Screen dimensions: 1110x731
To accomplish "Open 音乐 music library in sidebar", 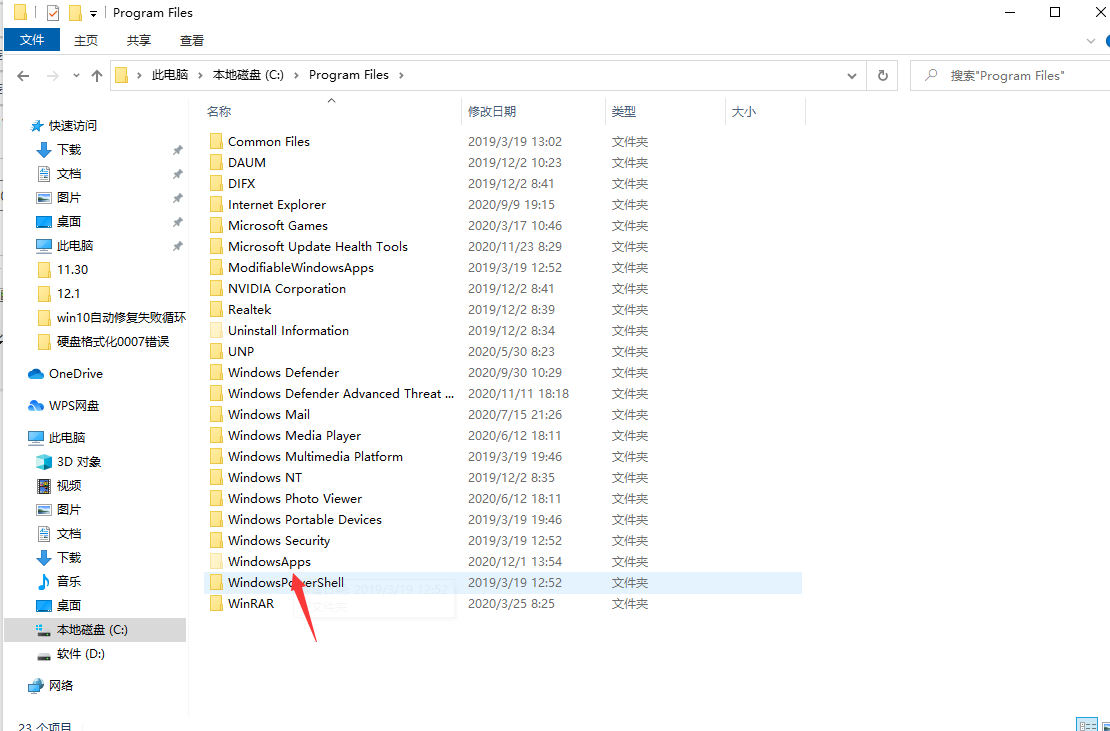I will pyautogui.click(x=68, y=582).
